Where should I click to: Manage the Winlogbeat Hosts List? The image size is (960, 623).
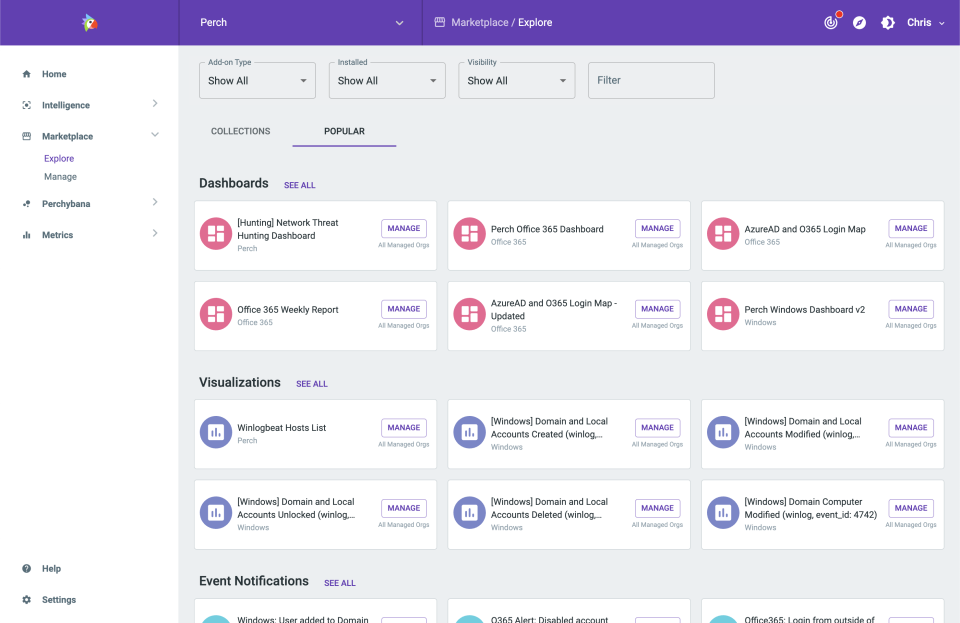(403, 428)
